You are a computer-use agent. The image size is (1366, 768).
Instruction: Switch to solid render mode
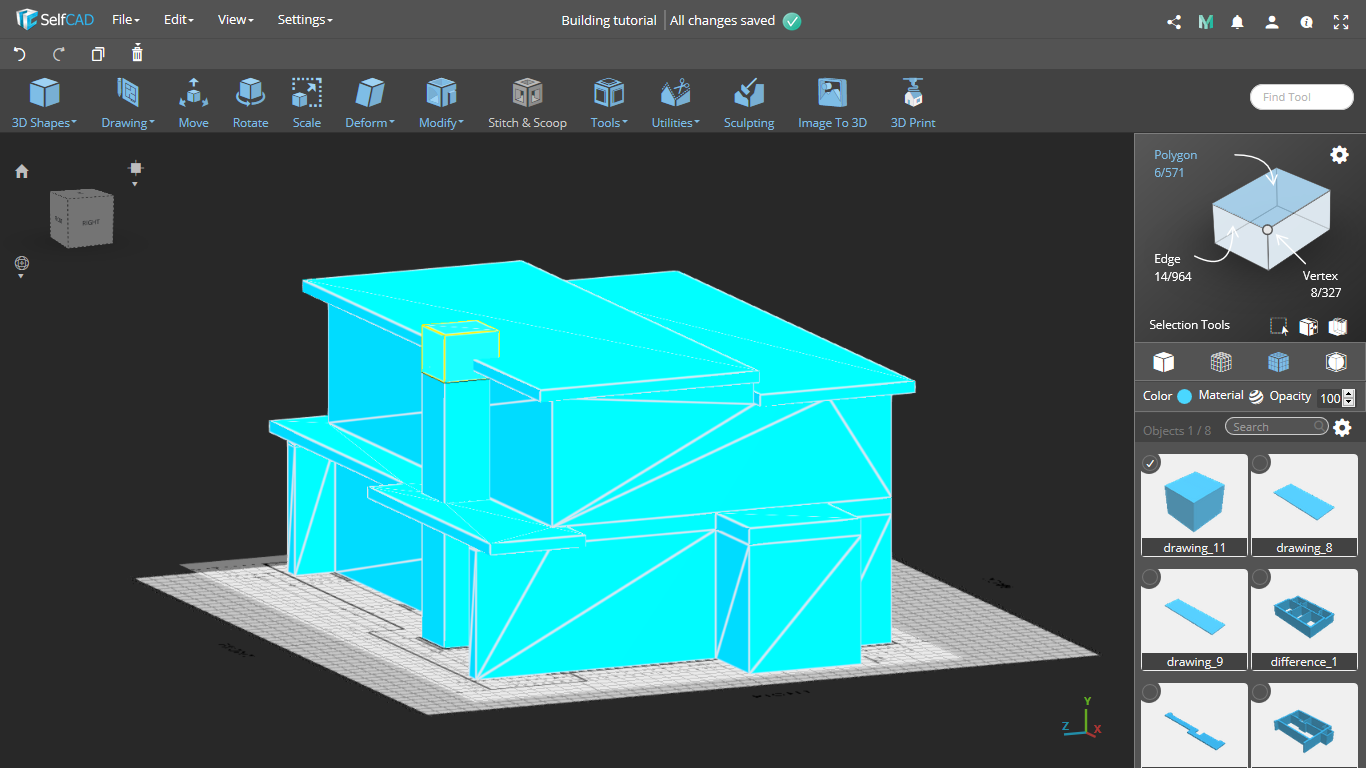point(1163,362)
